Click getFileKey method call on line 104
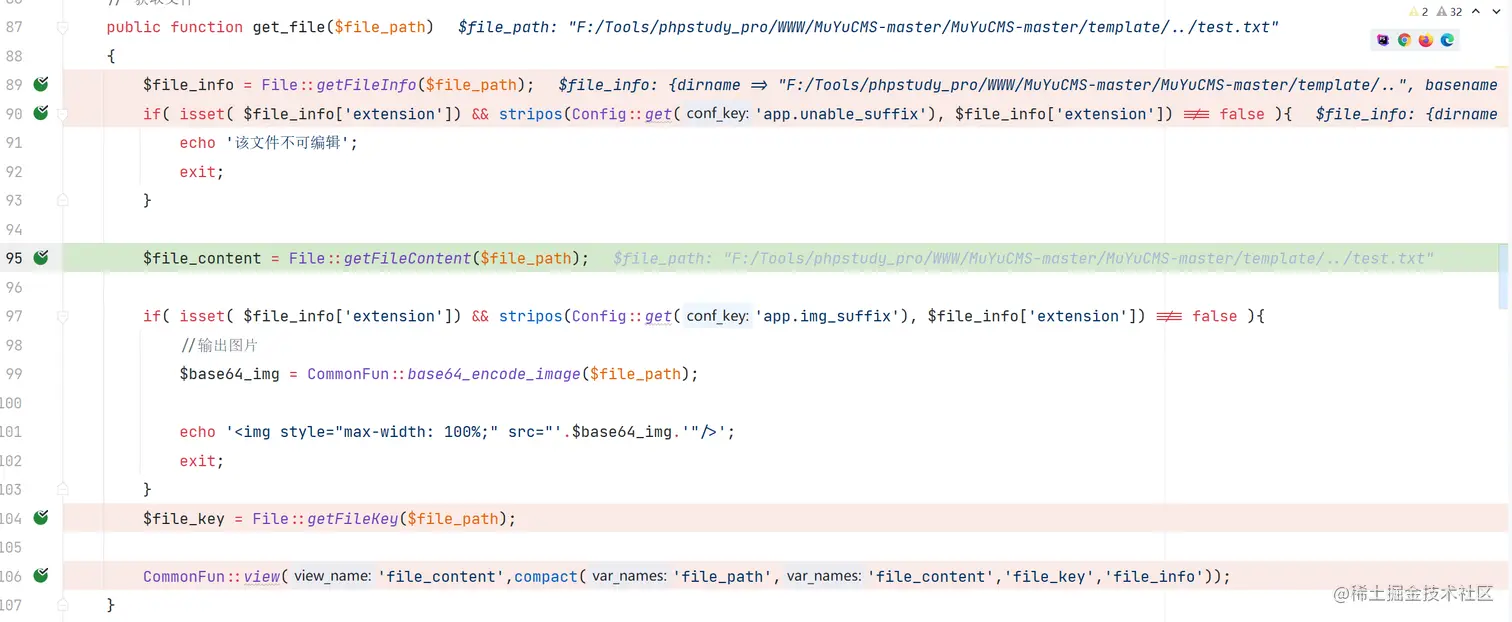The height and width of the screenshot is (622, 1512). 352,518
